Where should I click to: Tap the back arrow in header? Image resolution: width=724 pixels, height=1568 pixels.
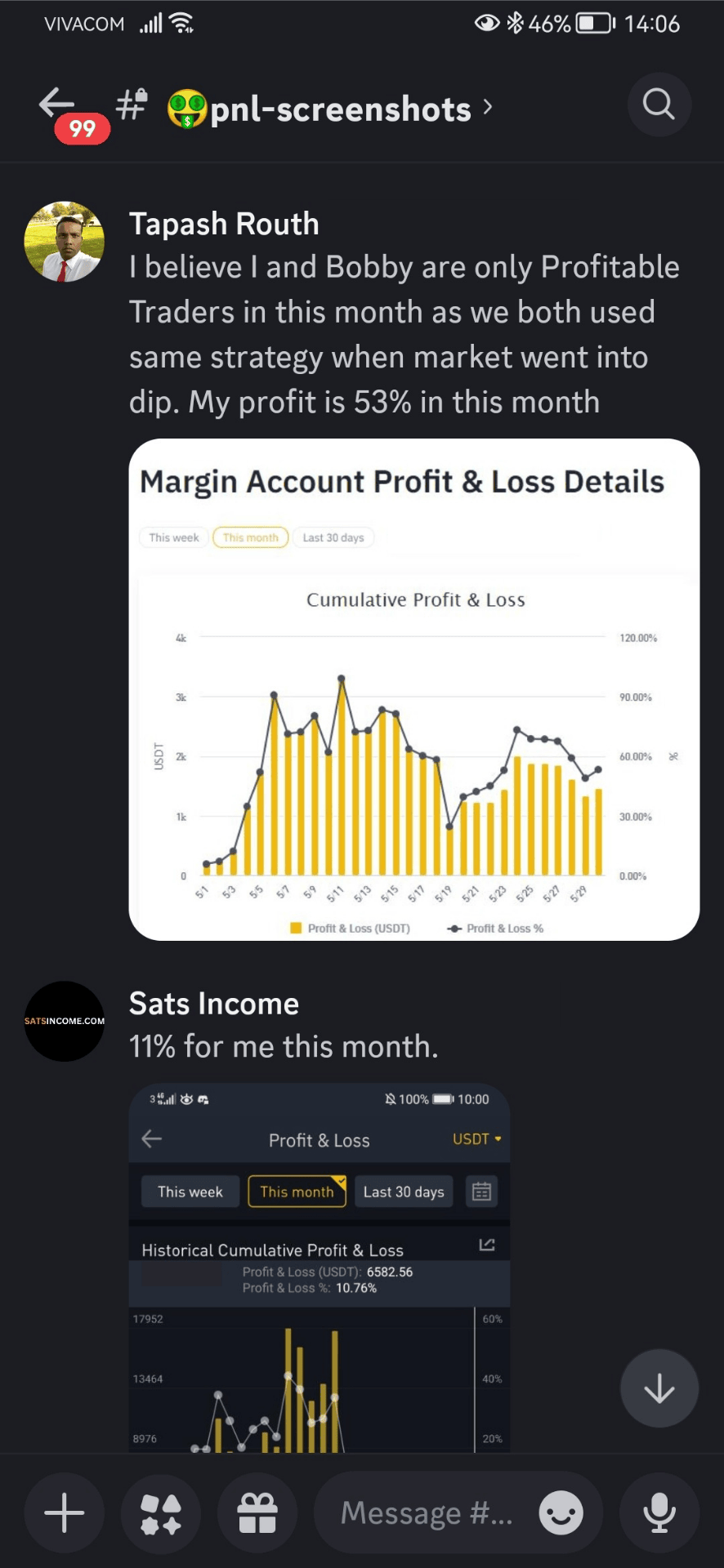tap(56, 104)
